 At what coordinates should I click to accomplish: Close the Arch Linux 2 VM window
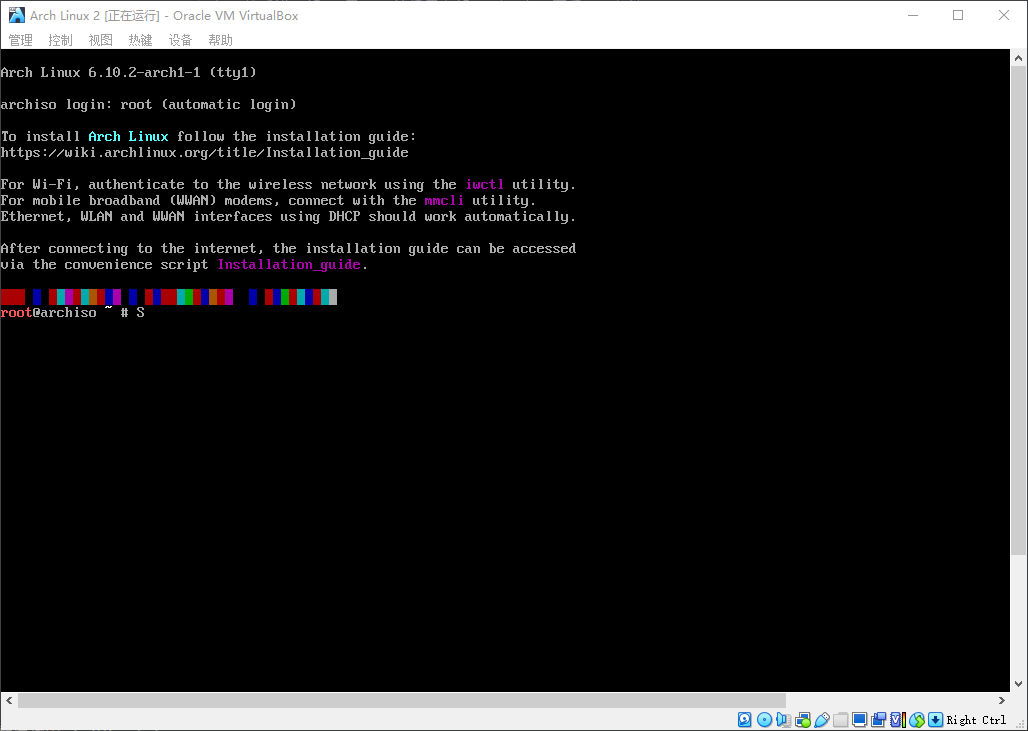point(1004,15)
